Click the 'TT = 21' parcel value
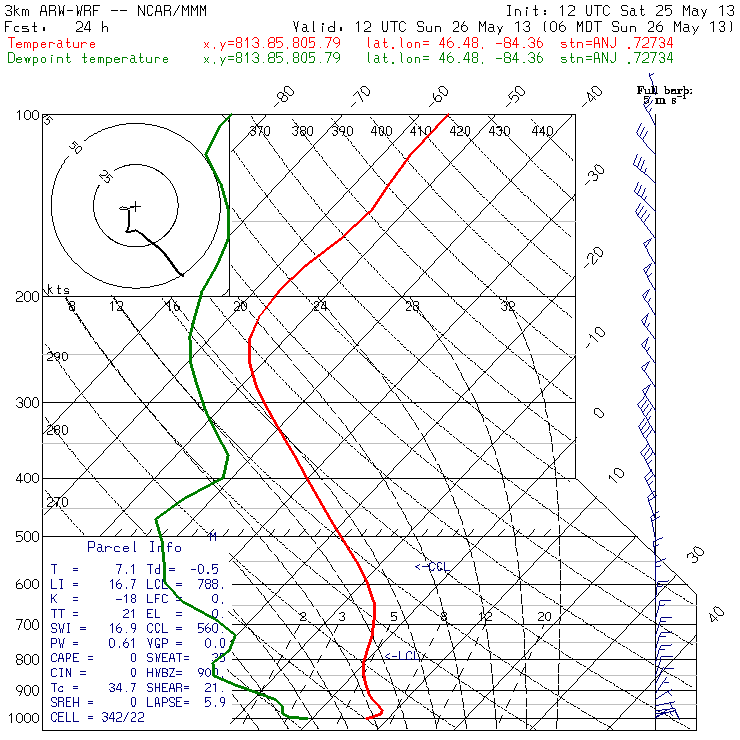The height and width of the screenshot is (740, 740). tap(93, 614)
